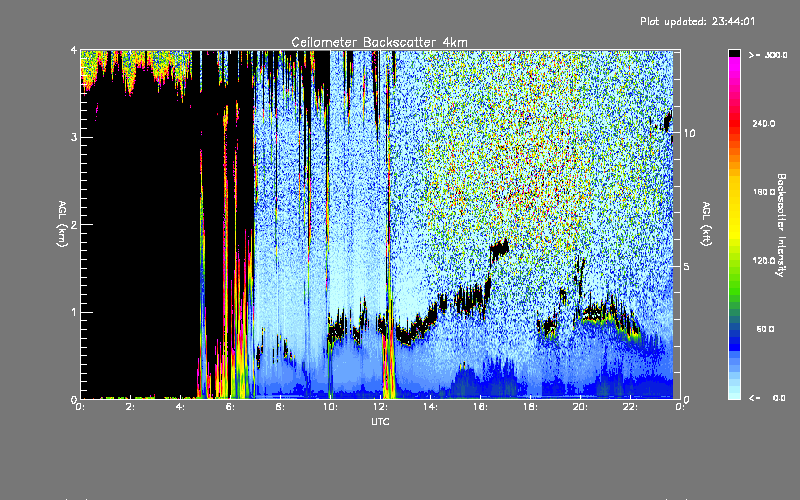This screenshot has width=800, height=500.
Task: Click the 'AGL (kft)' axis label
Action: (x=707, y=224)
